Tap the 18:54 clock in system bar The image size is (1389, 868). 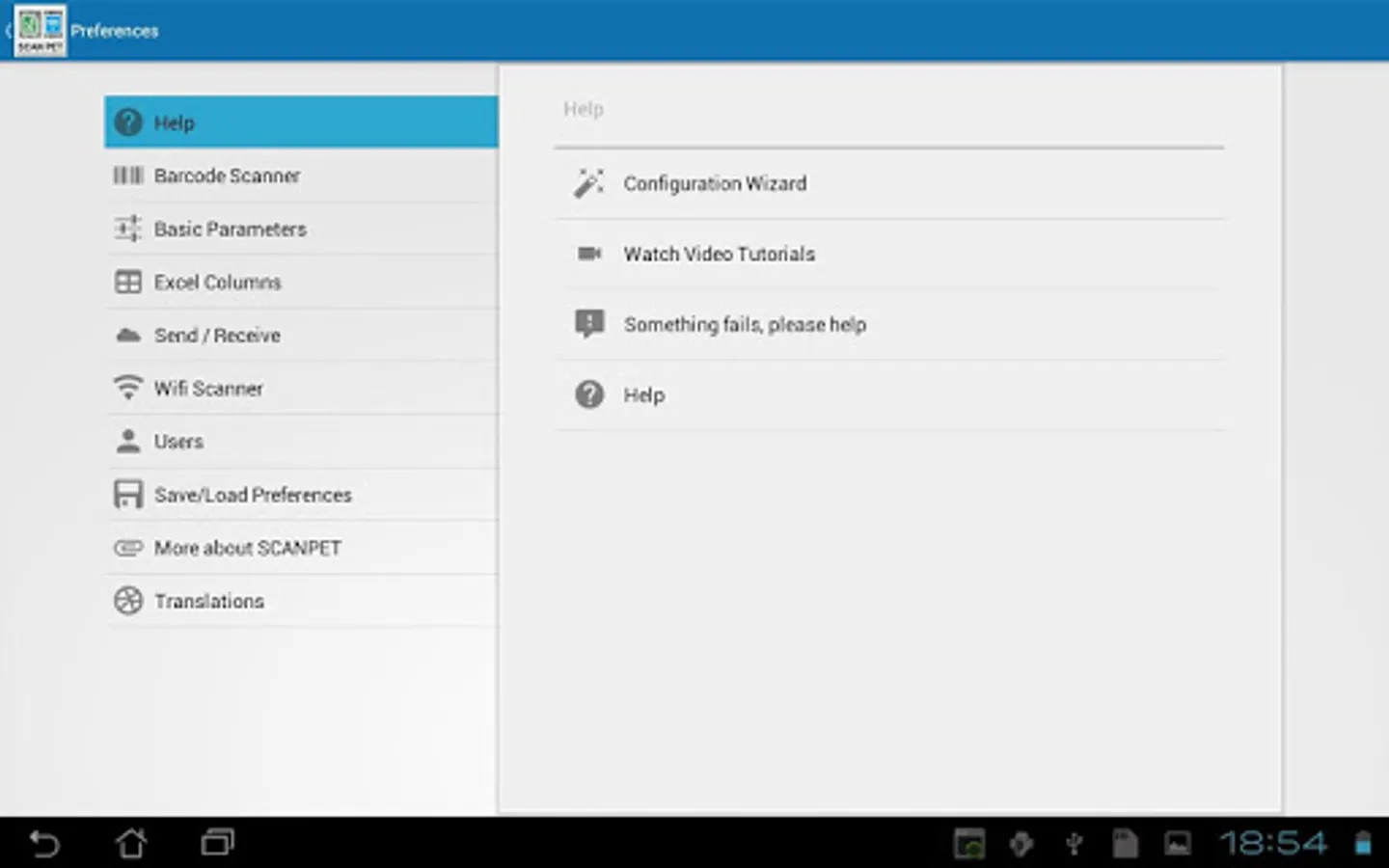point(1273,844)
